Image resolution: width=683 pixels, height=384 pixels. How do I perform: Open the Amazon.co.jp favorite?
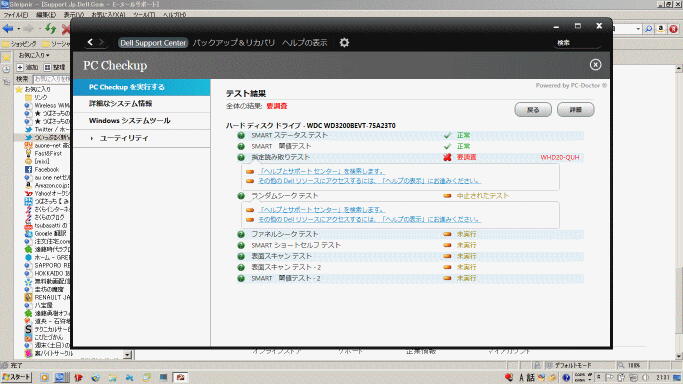pos(47,185)
